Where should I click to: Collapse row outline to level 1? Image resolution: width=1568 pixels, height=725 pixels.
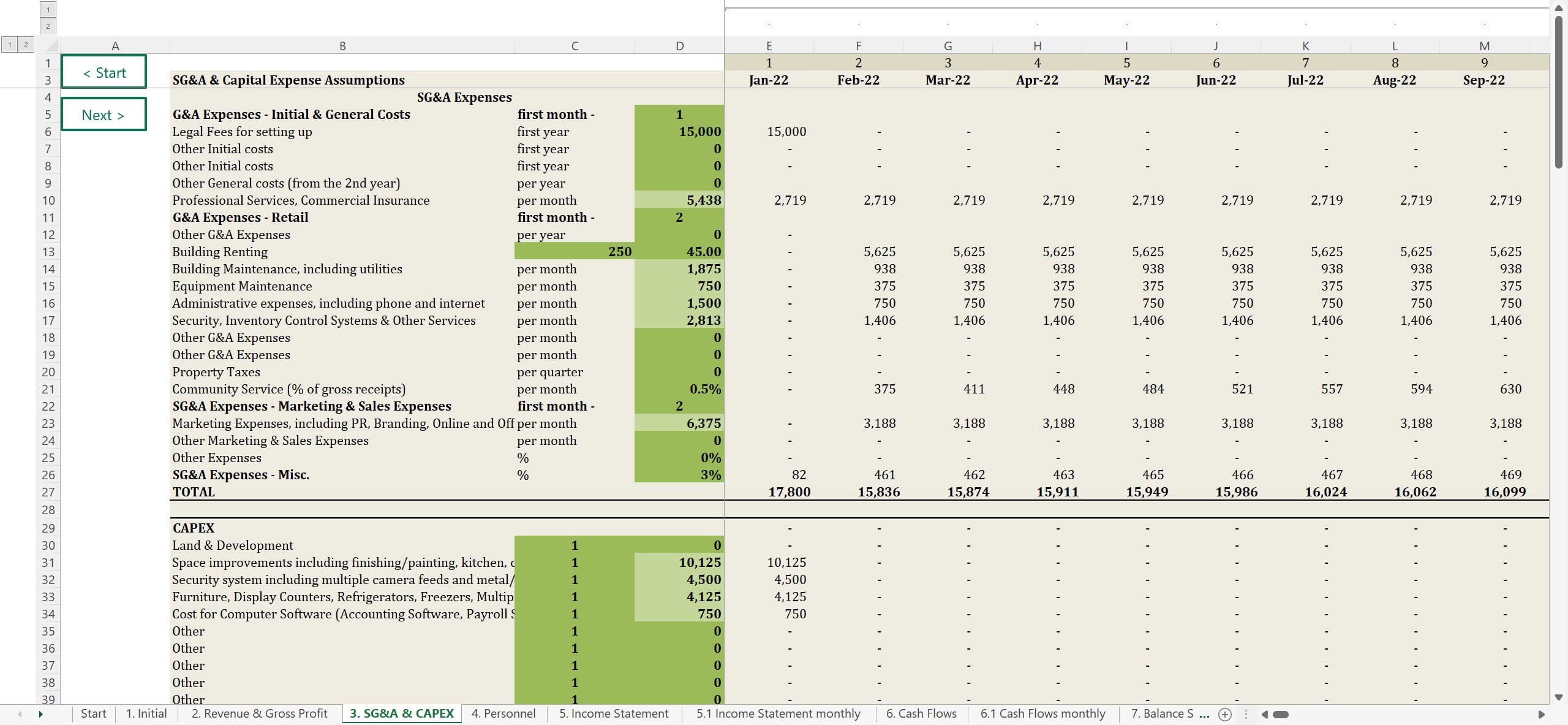pyautogui.click(x=9, y=45)
